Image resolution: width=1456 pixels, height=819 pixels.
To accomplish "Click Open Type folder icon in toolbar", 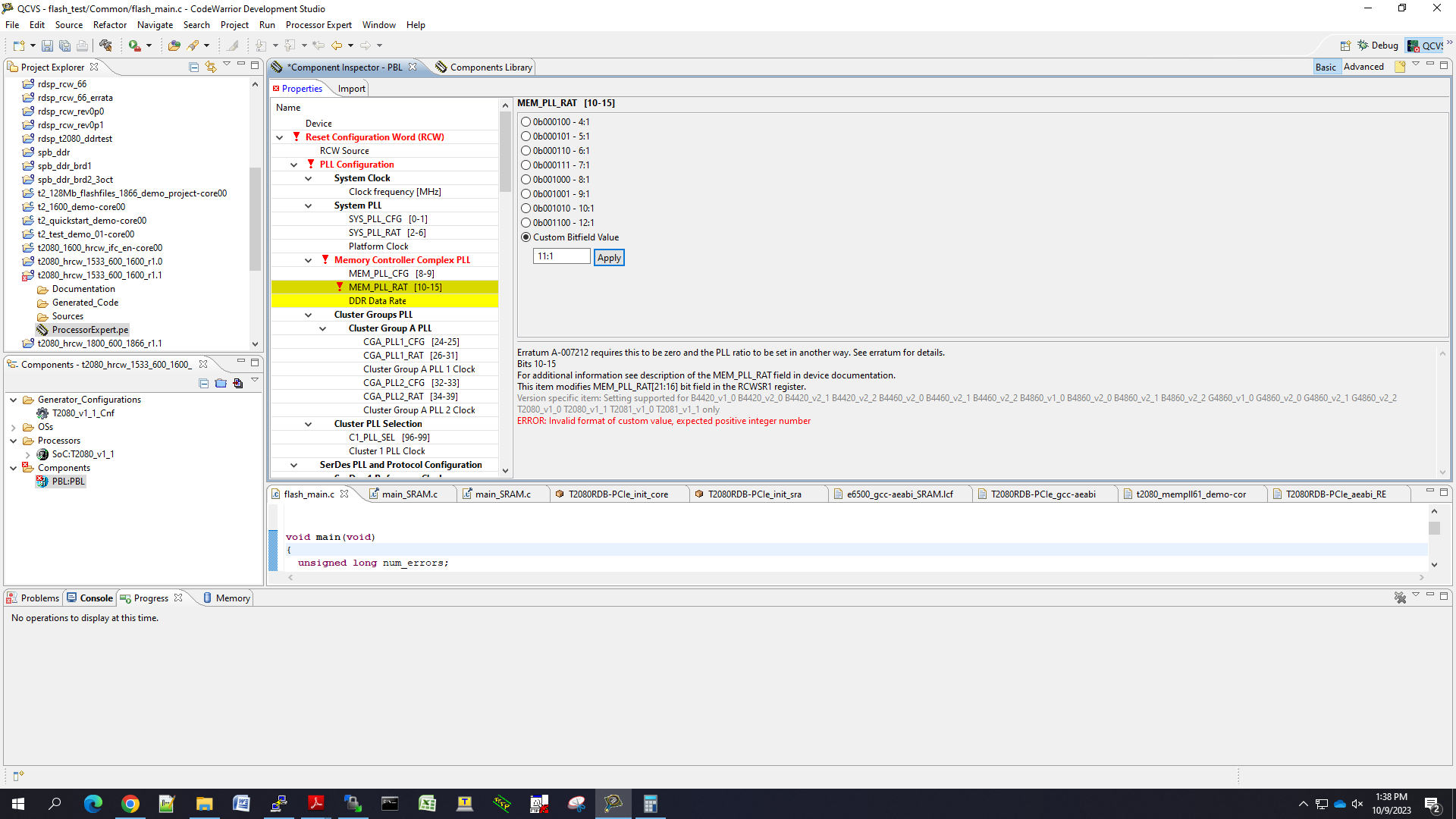I will (174, 45).
